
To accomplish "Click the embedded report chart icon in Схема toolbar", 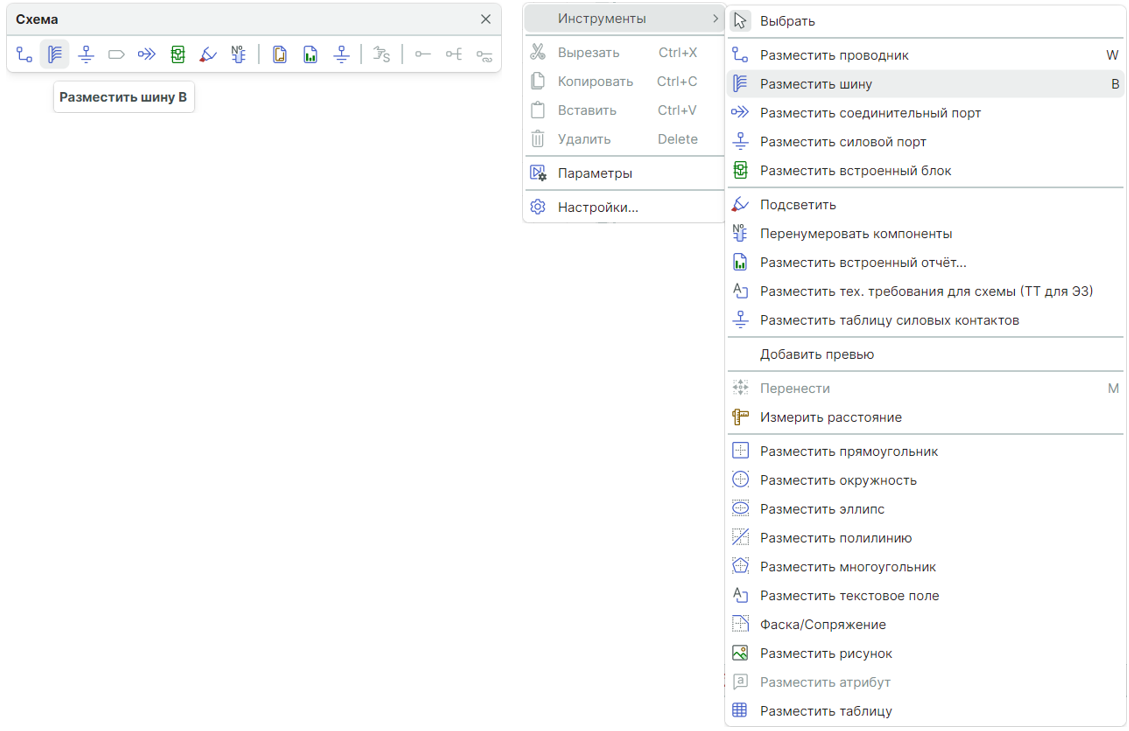I will 311,54.
